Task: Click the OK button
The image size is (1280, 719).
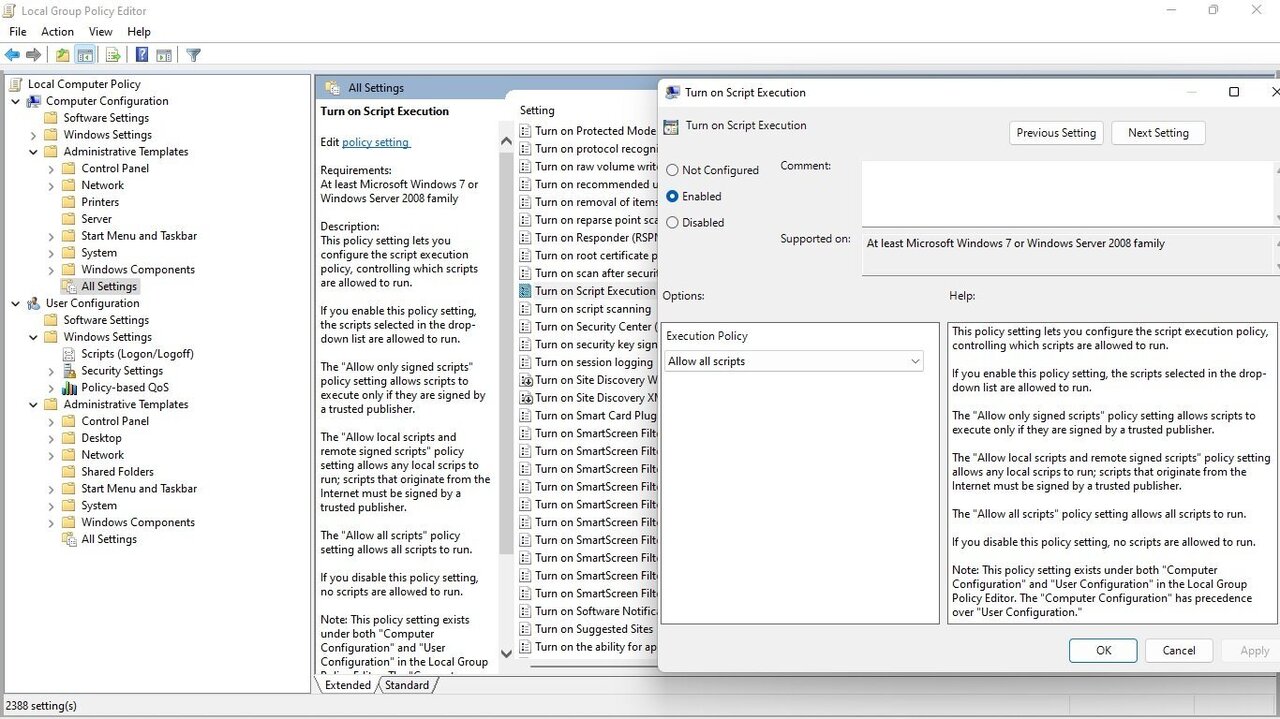Action: [1102, 650]
